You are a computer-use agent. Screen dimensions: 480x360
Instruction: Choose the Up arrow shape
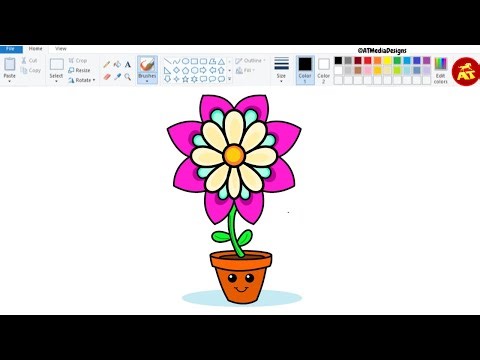[x=221, y=70]
